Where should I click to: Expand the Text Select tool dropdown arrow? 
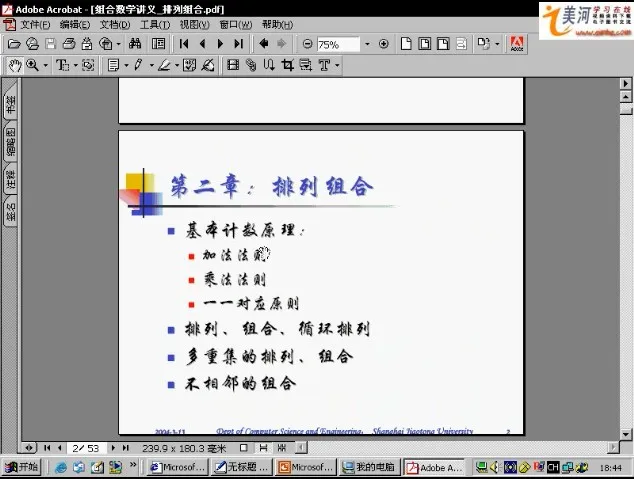(x=75, y=65)
